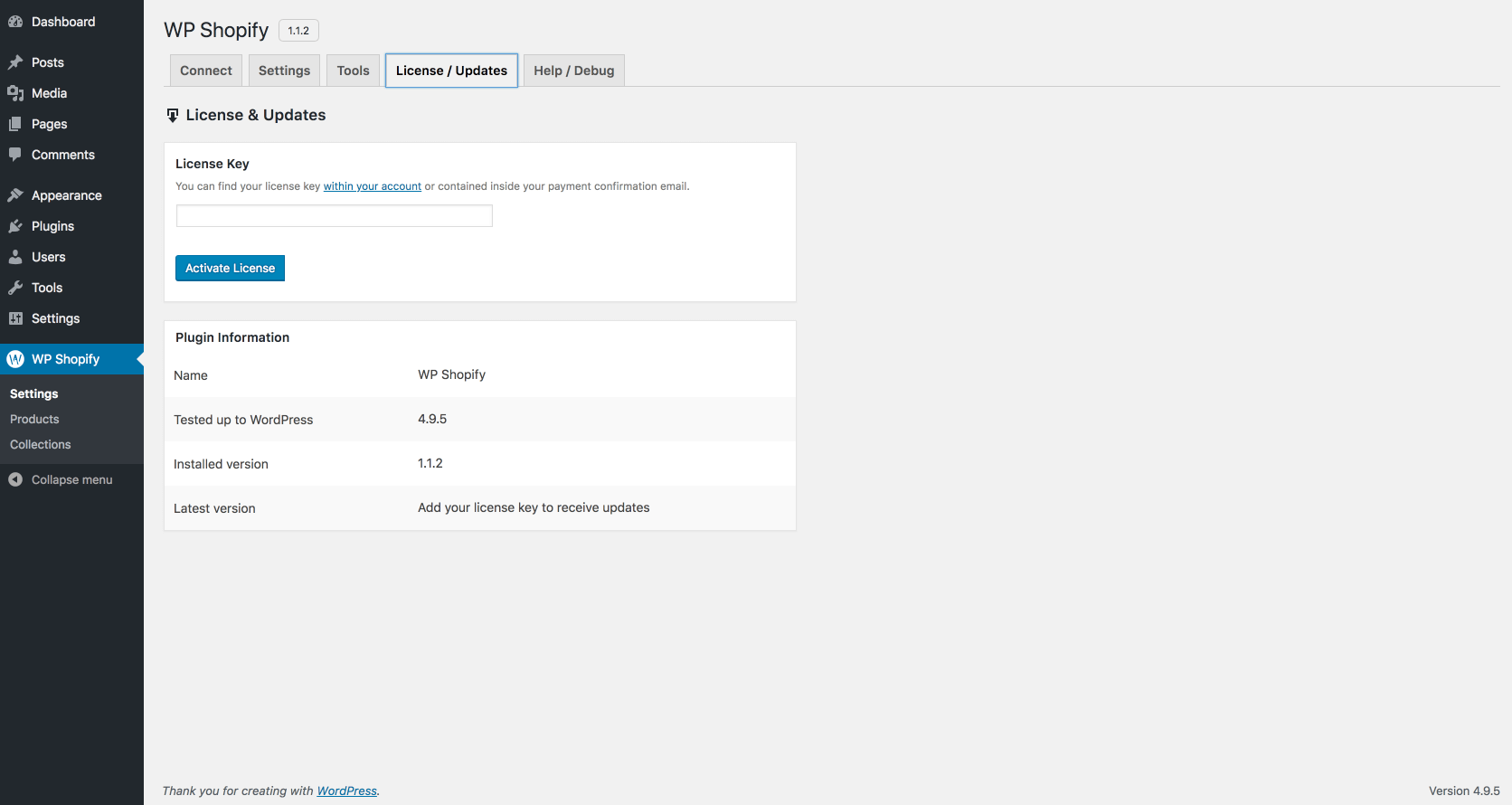Click the Dashboard gauge icon
The height and width of the screenshot is (805, 1512).
tap(15, 22)
